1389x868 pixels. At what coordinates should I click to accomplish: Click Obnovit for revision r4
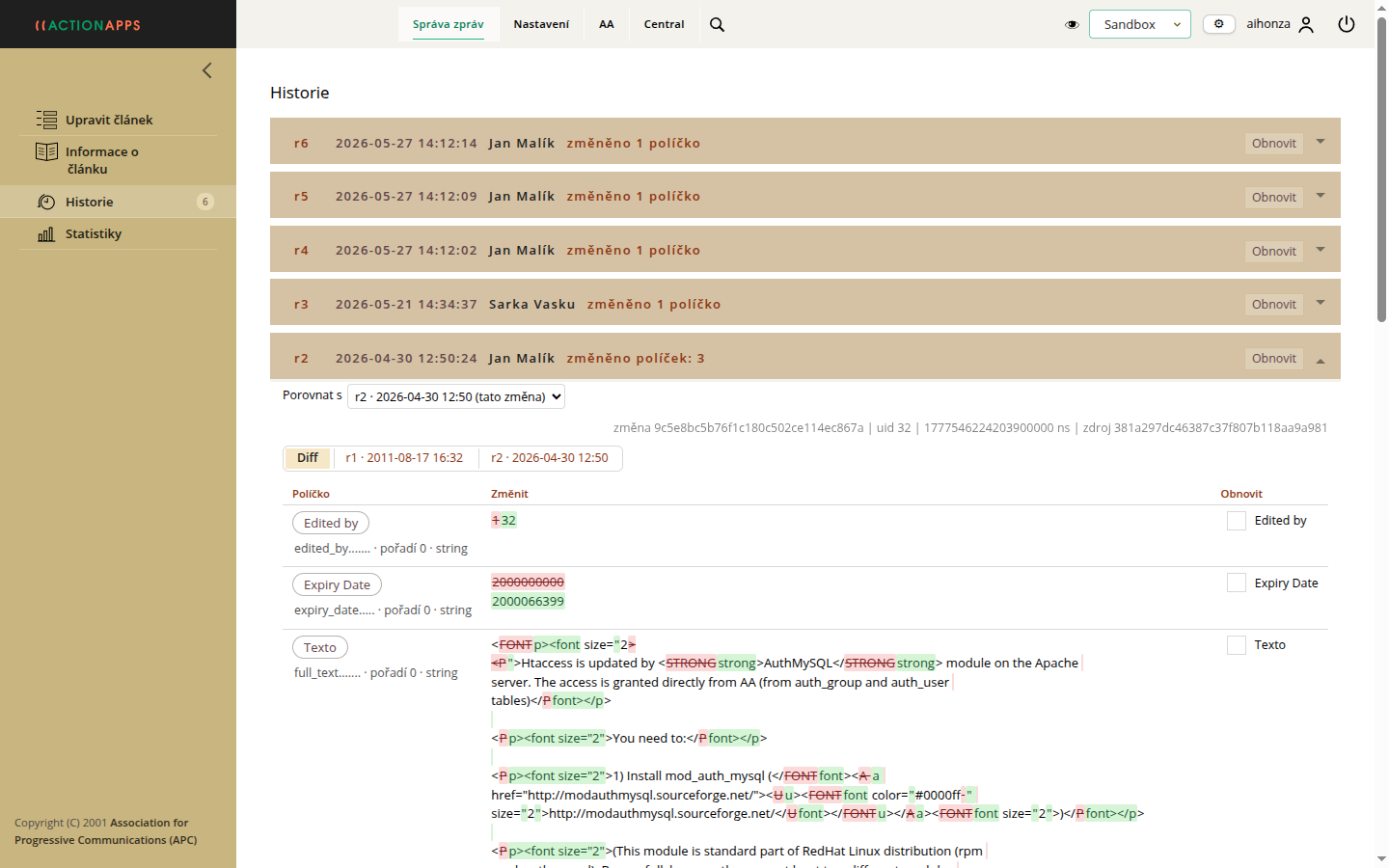coord(1274,252)
